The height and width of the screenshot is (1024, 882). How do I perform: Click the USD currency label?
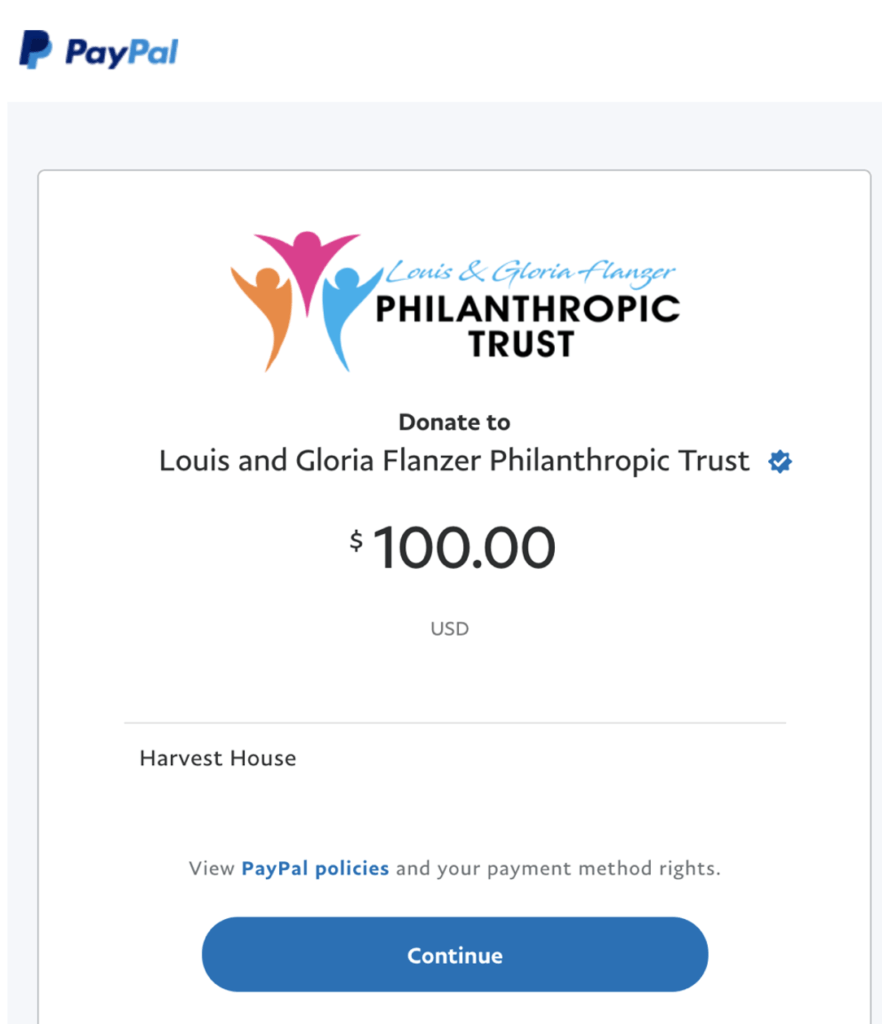(450, 629)
